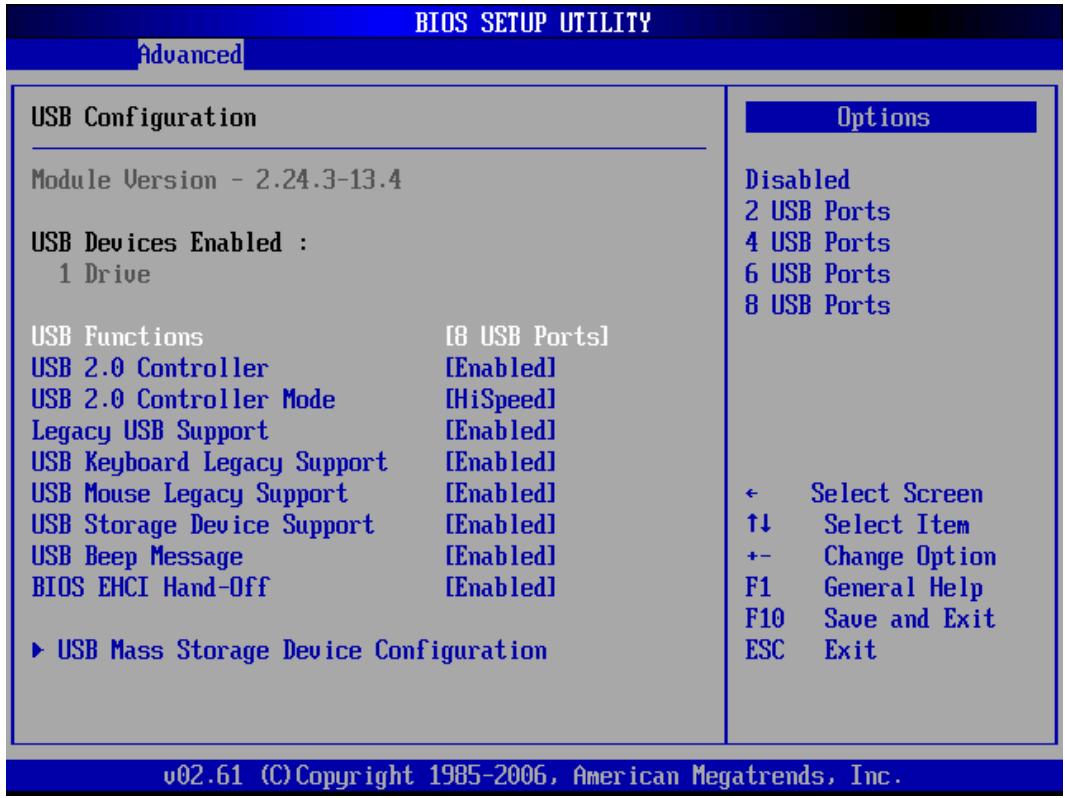
Task: Change USB Storage Device Support value
Action: 501,525
